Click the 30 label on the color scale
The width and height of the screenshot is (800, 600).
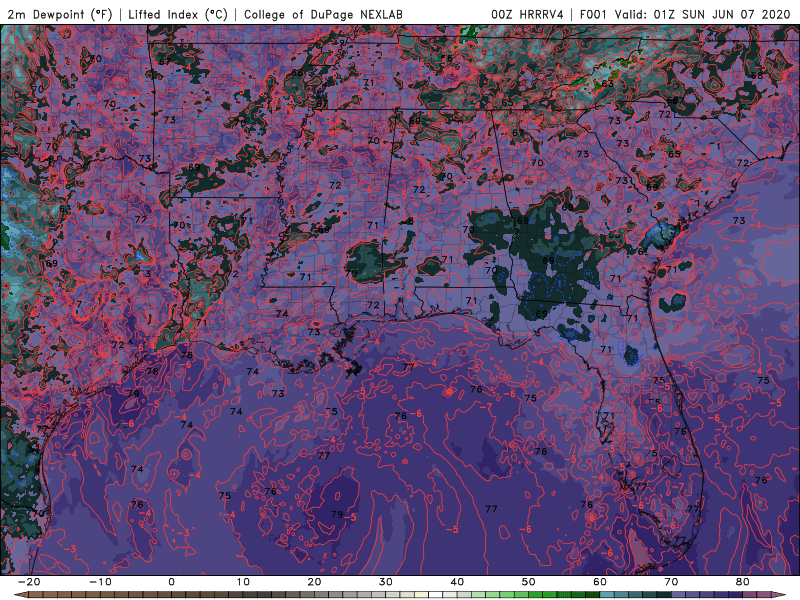point(386,582)
